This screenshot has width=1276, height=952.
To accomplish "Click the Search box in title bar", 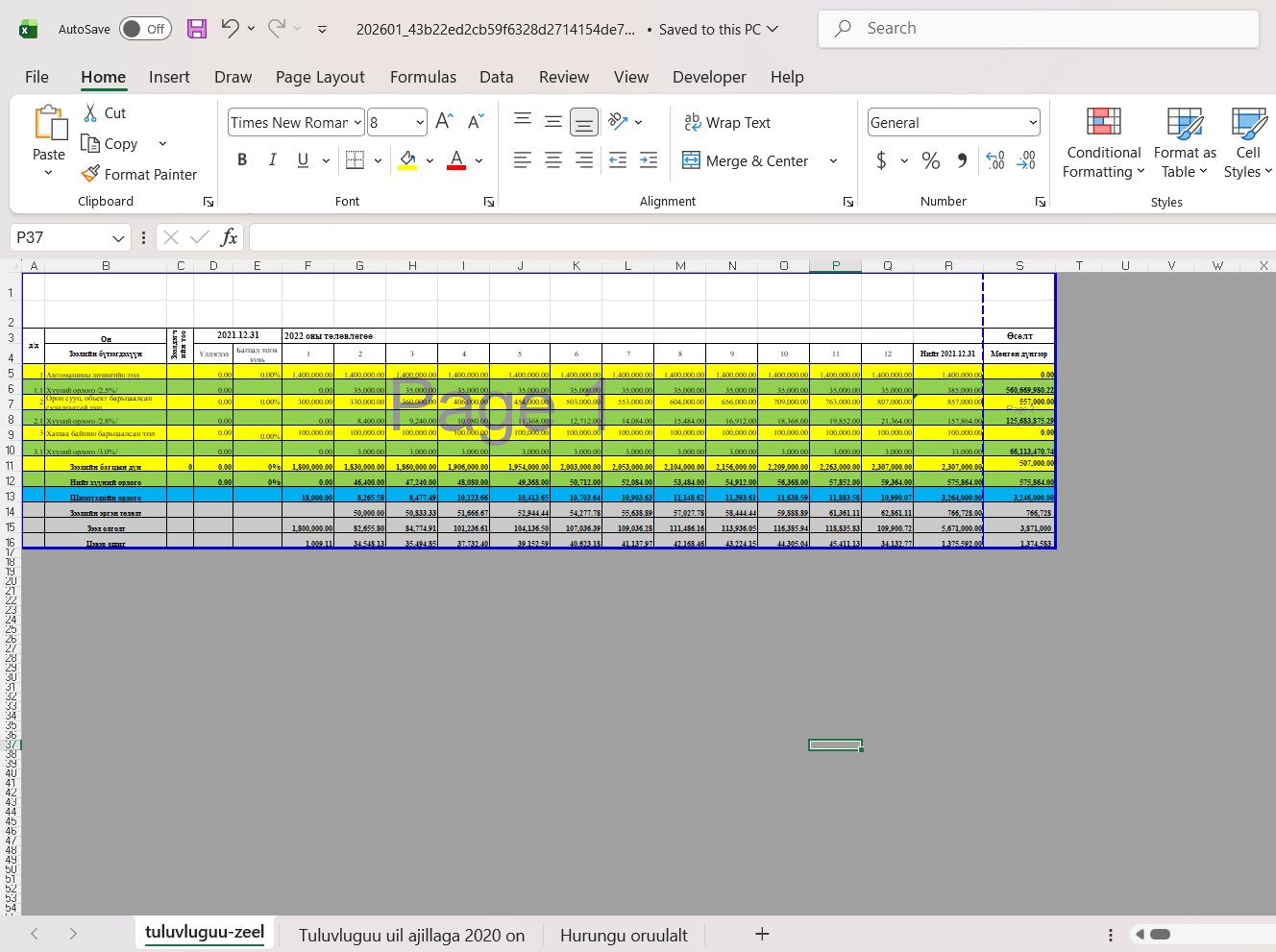I will point(1038,29).
